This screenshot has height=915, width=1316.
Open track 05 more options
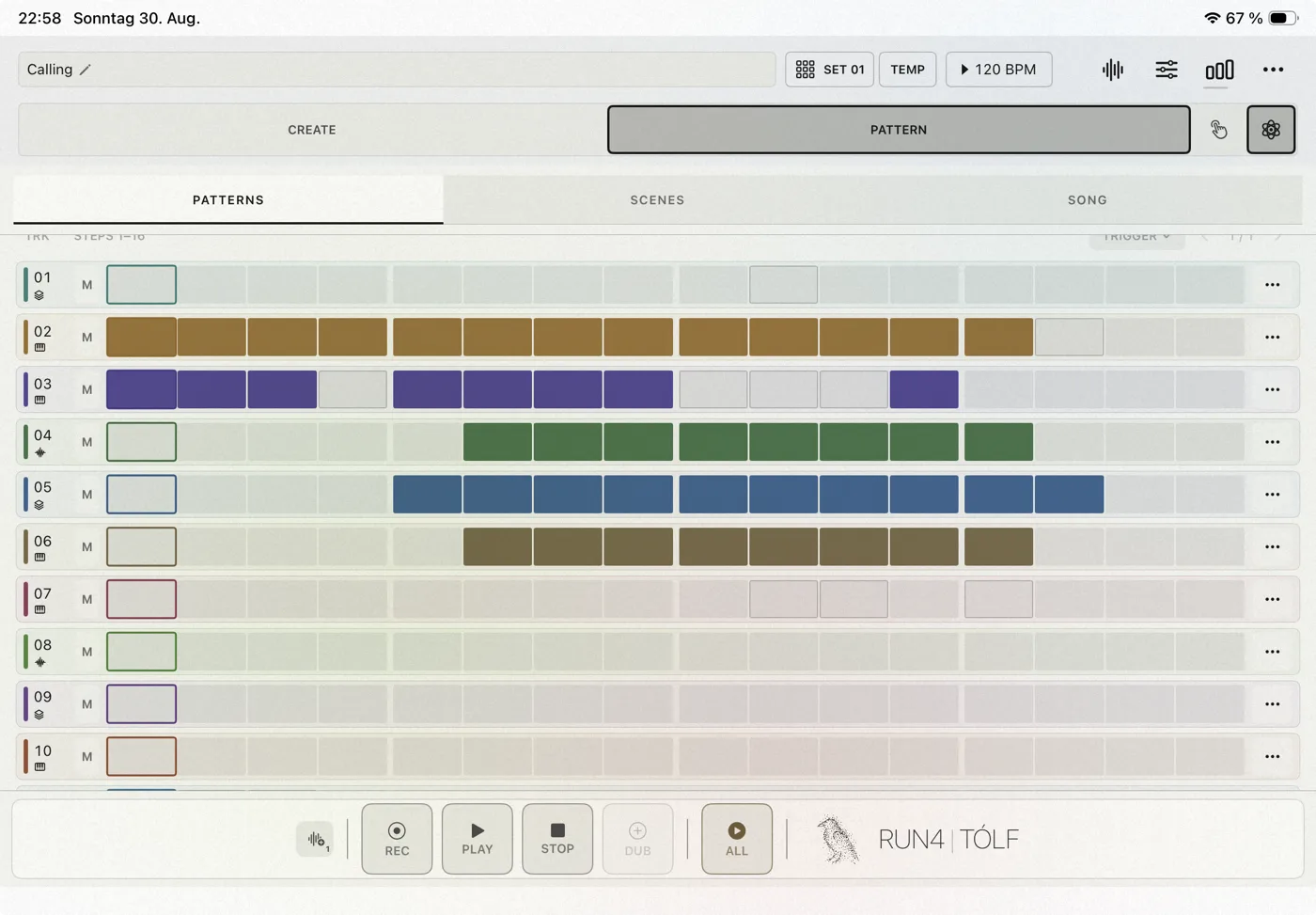click(x=1272, y=495)
